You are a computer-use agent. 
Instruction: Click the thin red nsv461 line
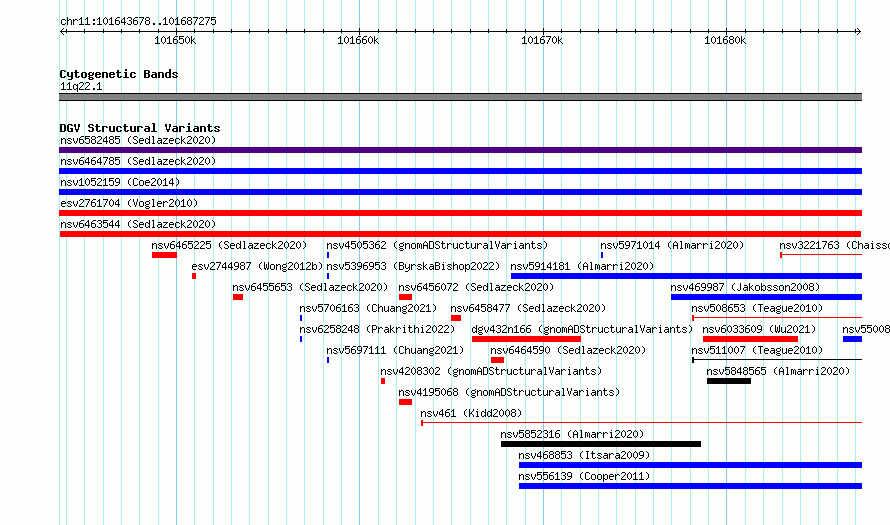click(x=641, y=422)
